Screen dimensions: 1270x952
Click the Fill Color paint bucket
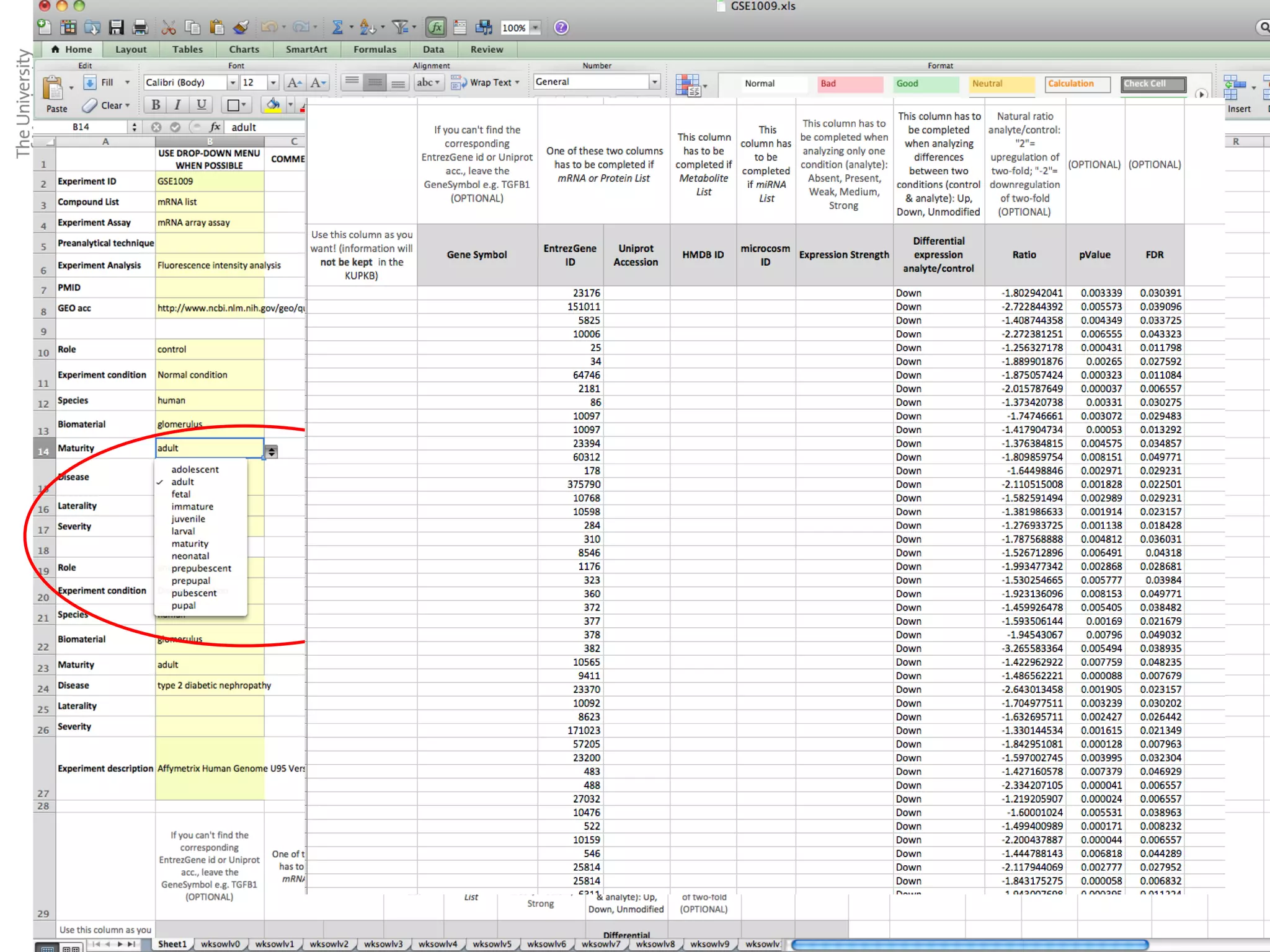coord(272,105)
